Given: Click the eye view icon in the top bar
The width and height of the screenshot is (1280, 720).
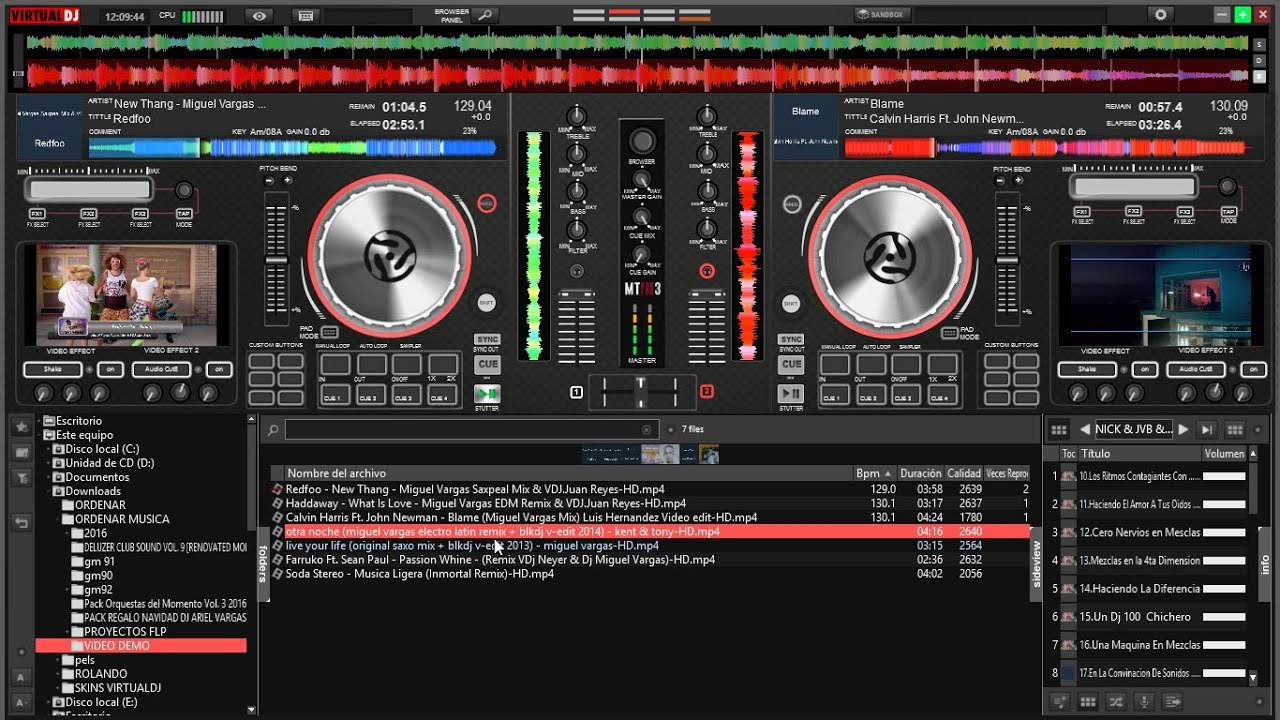Looking at the screenshot, I should coord(259,16).
